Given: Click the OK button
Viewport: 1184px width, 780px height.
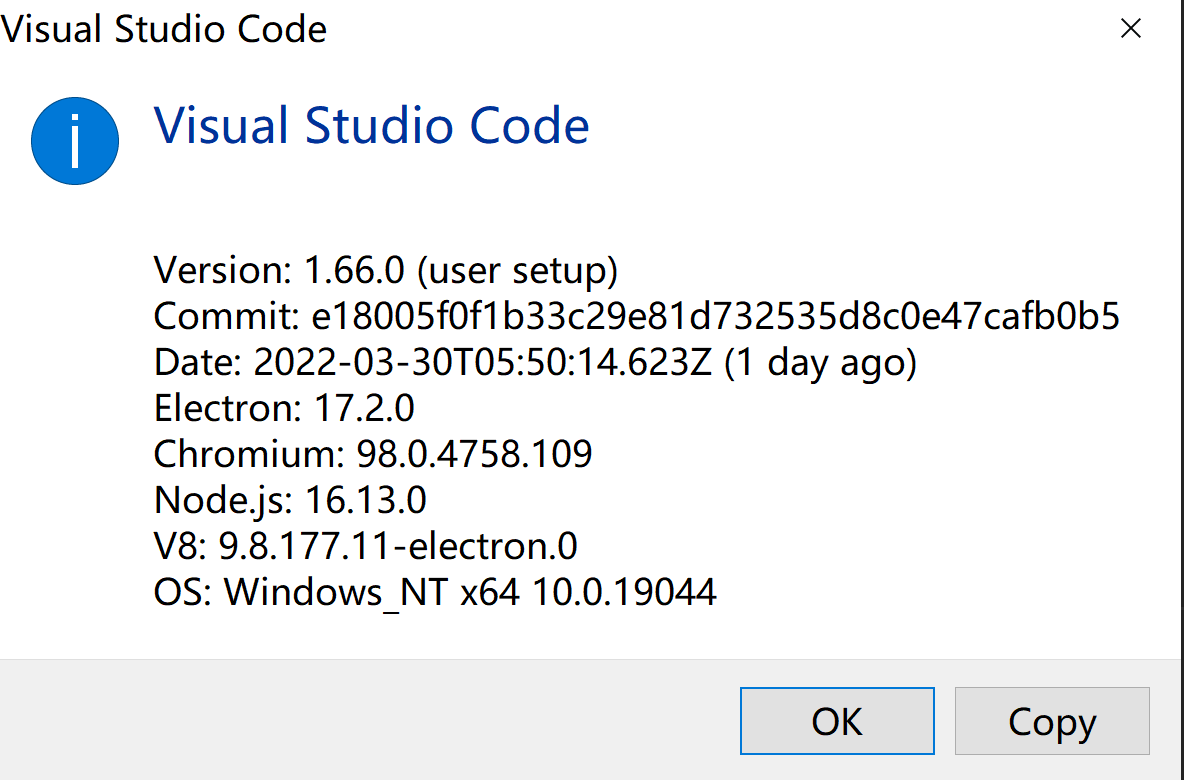Looking at the screenshot, I should click(x=836, y=721).
